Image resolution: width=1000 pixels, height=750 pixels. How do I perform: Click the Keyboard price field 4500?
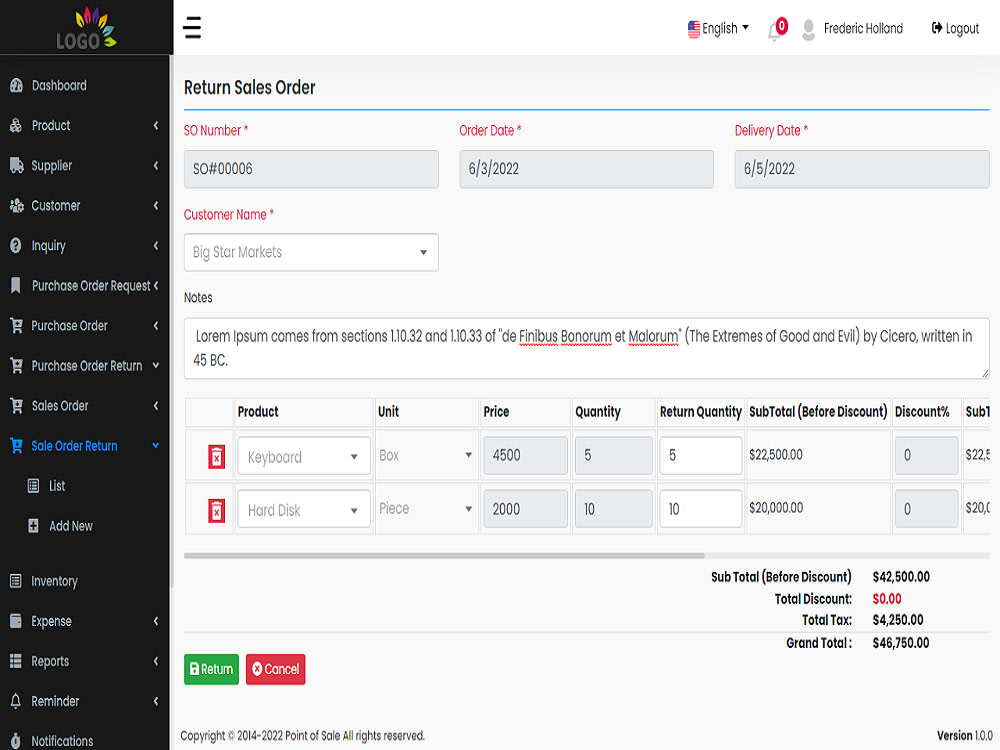[x=525, y=455]
